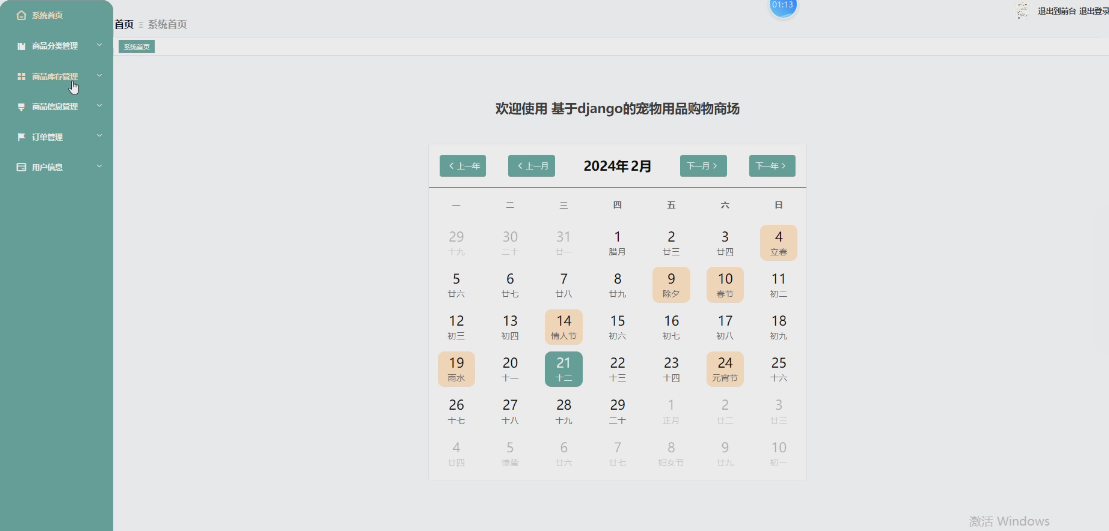The width and height of the screenshot is (1109, 531).
Task: Click the flag icon for 订单管理
Action: click(x=21, y=137)
